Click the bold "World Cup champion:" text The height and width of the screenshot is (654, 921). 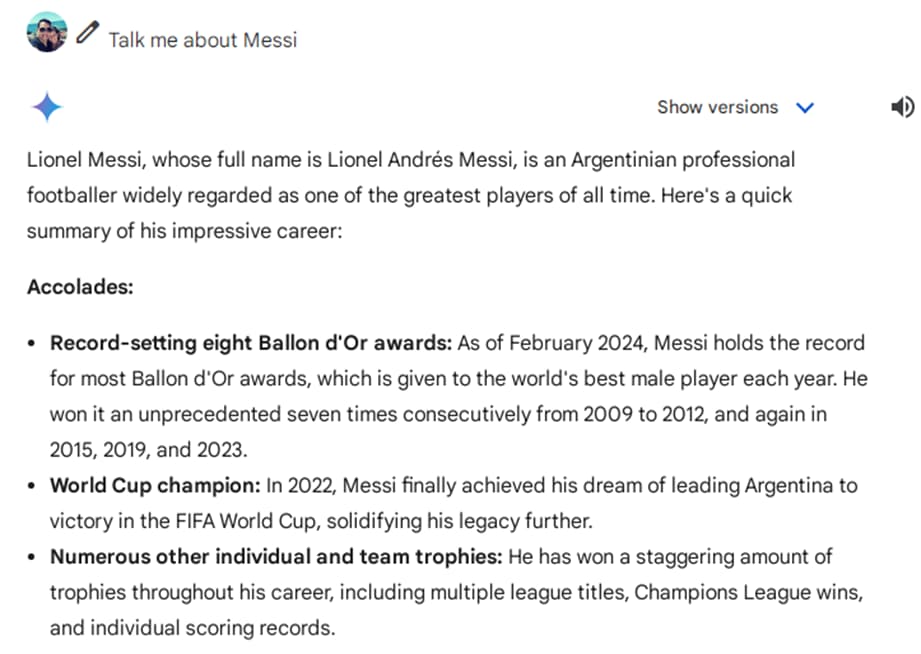point(155,486)
